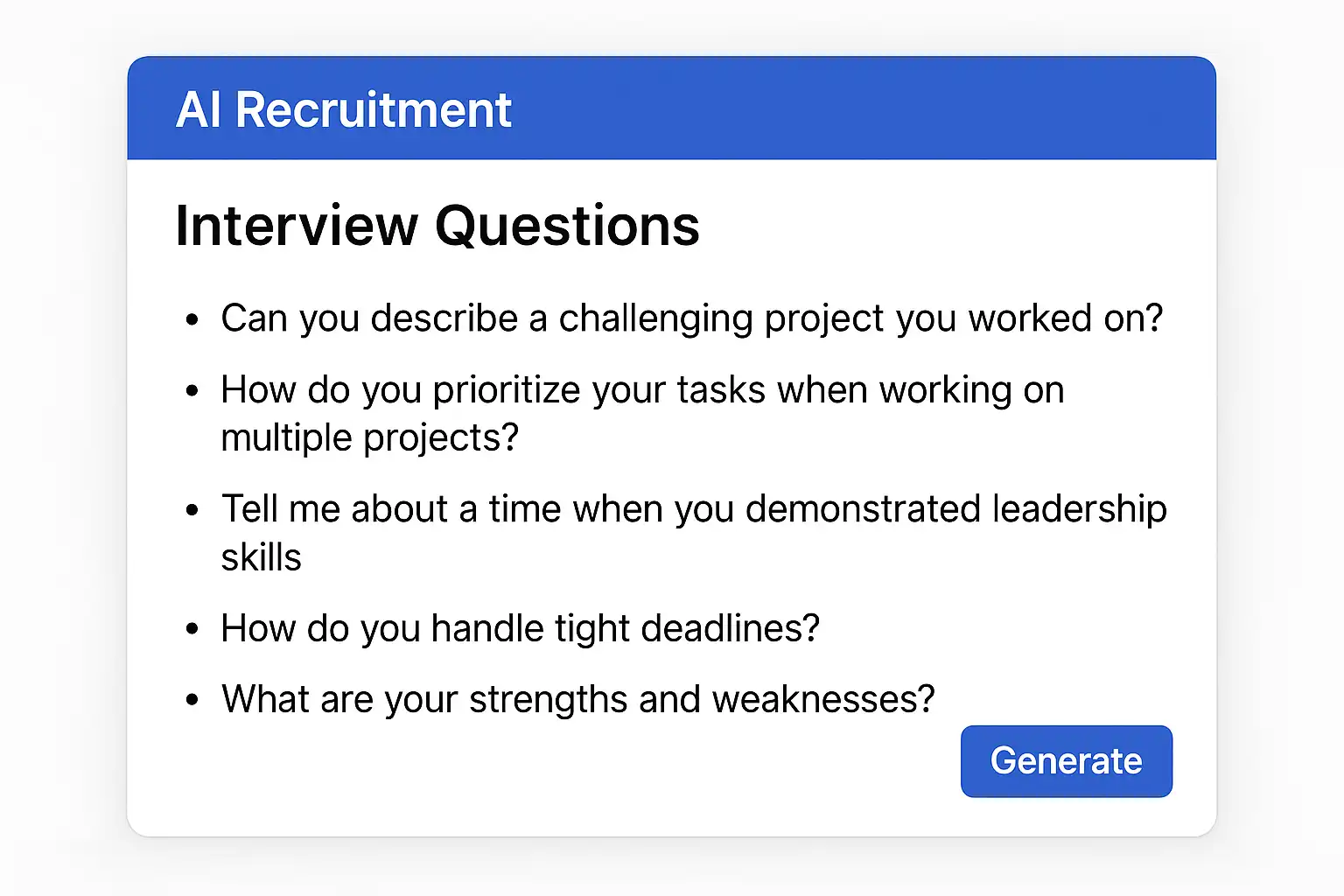Select the prioritize your tasks question
The image size is (1344, 896).
[x=642, y=390]
